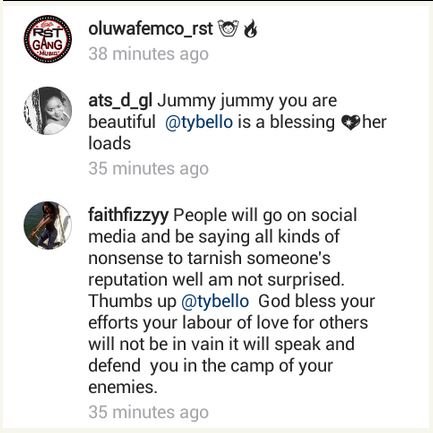Tap the 'Thumbs up' text in the comment
The height and width of the screenshot is (433, 433).
coord(132,301)
